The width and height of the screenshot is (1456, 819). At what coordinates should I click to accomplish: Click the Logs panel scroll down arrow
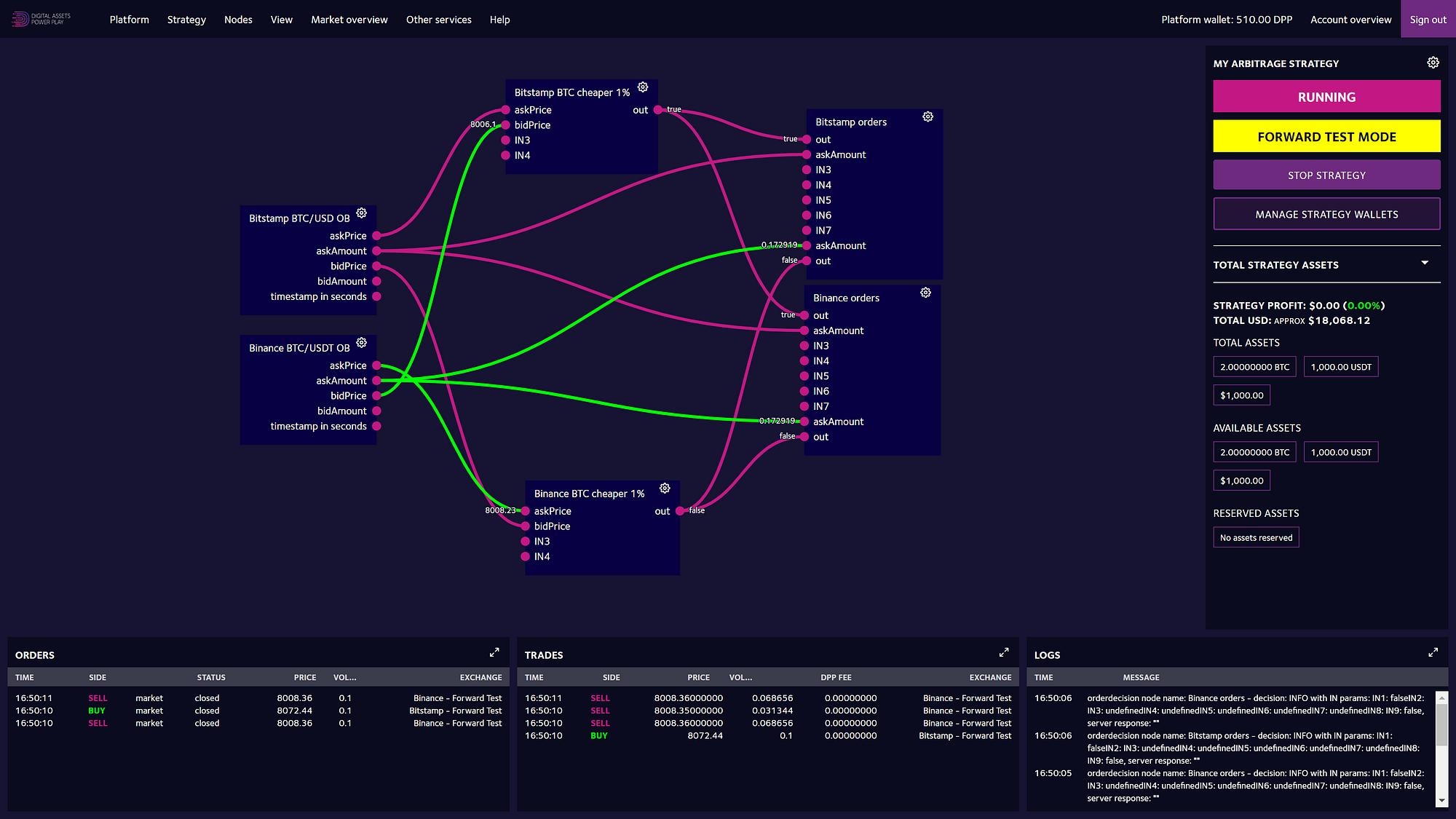point(1441,800)
